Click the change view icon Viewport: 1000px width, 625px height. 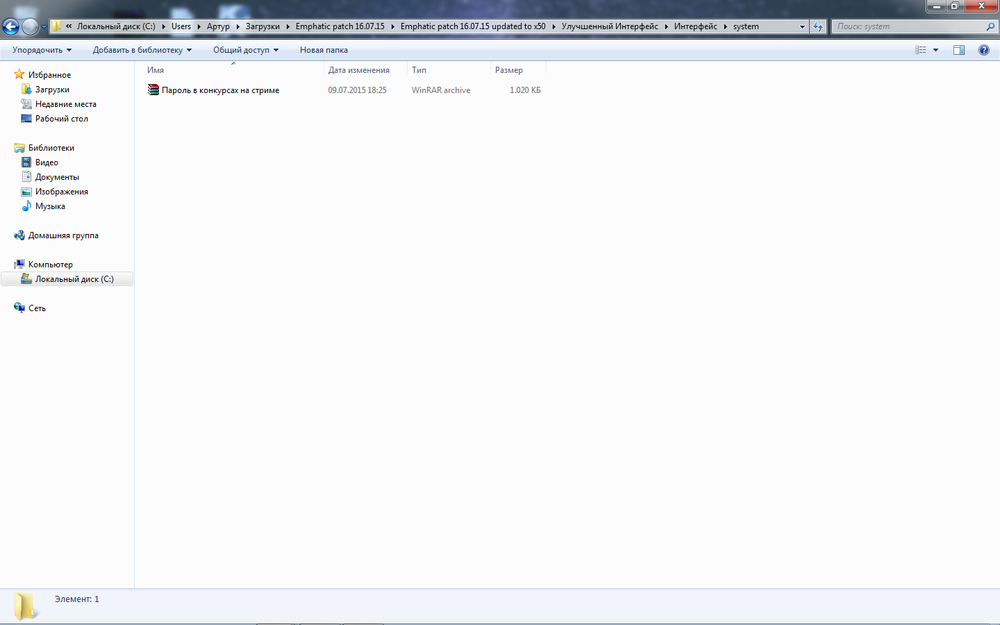coord(920,50)
